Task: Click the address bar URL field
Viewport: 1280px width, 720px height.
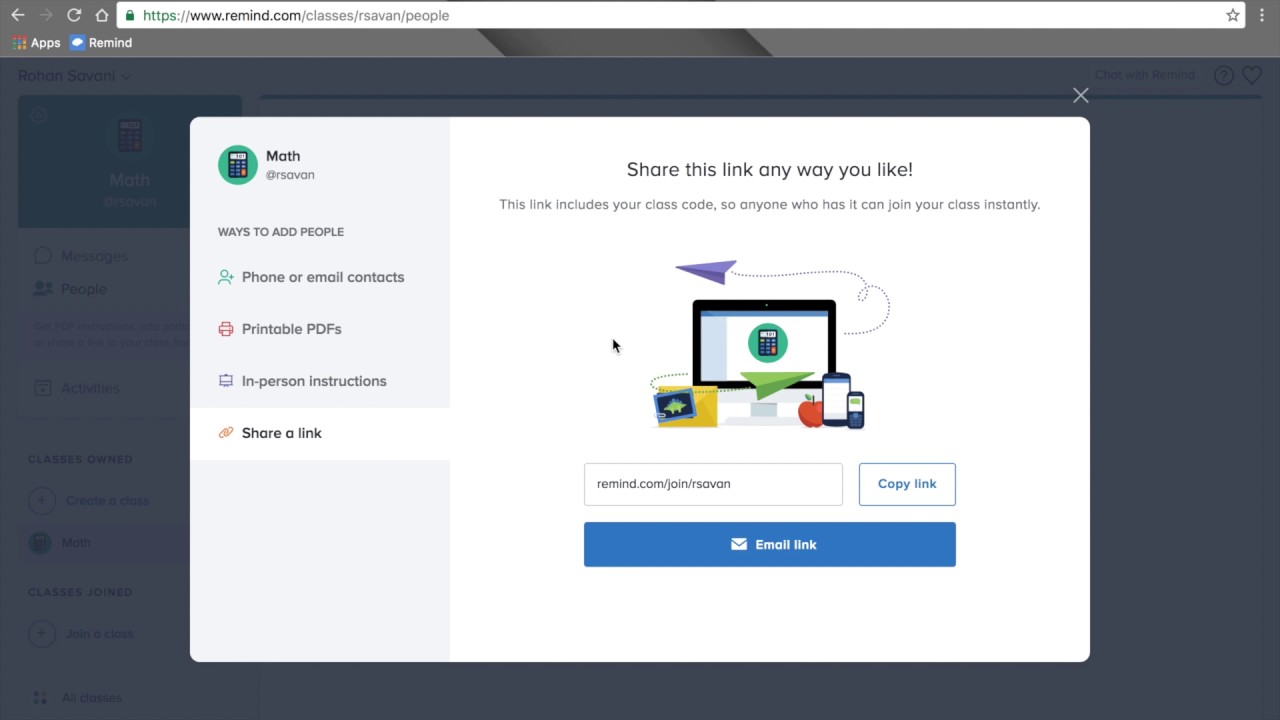Action: coord(680,15)
